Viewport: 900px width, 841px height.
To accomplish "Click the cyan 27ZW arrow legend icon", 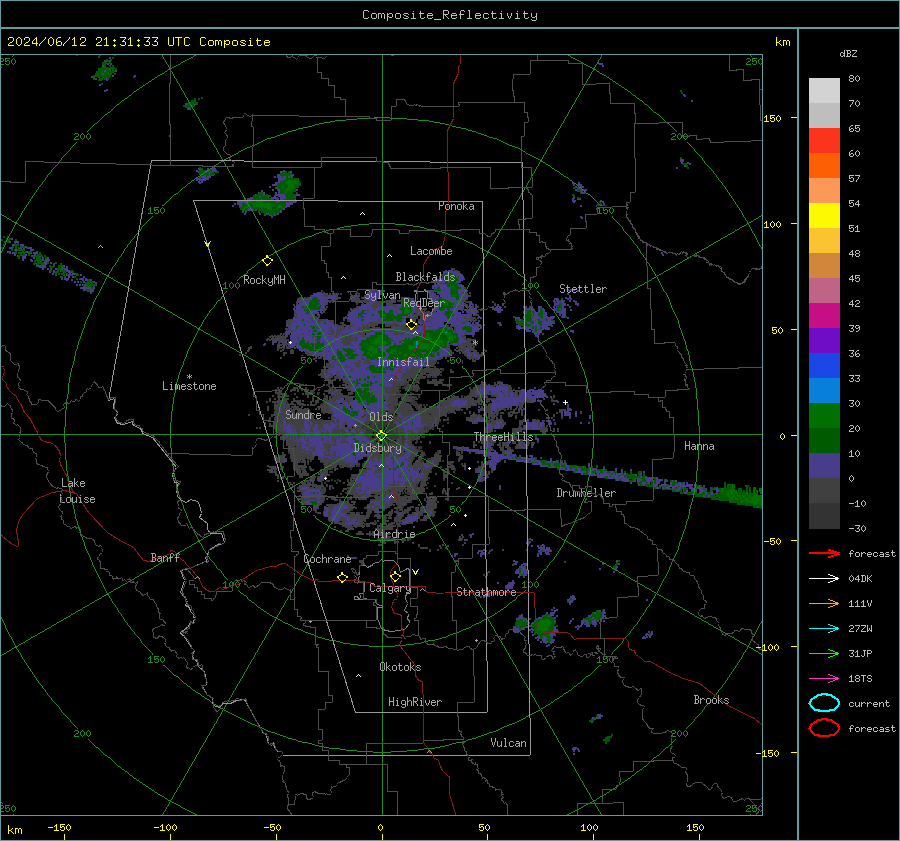I will pos(824,629).
